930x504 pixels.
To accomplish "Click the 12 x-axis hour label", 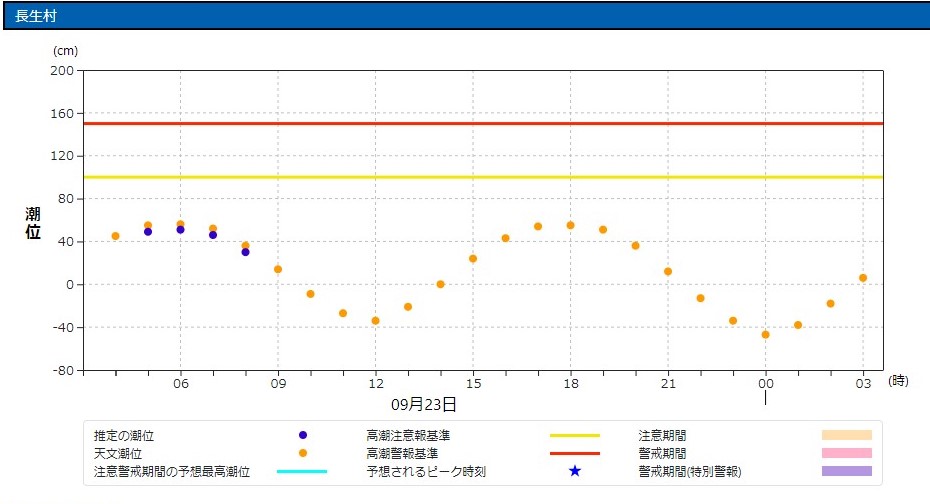I will pos(375,384).
